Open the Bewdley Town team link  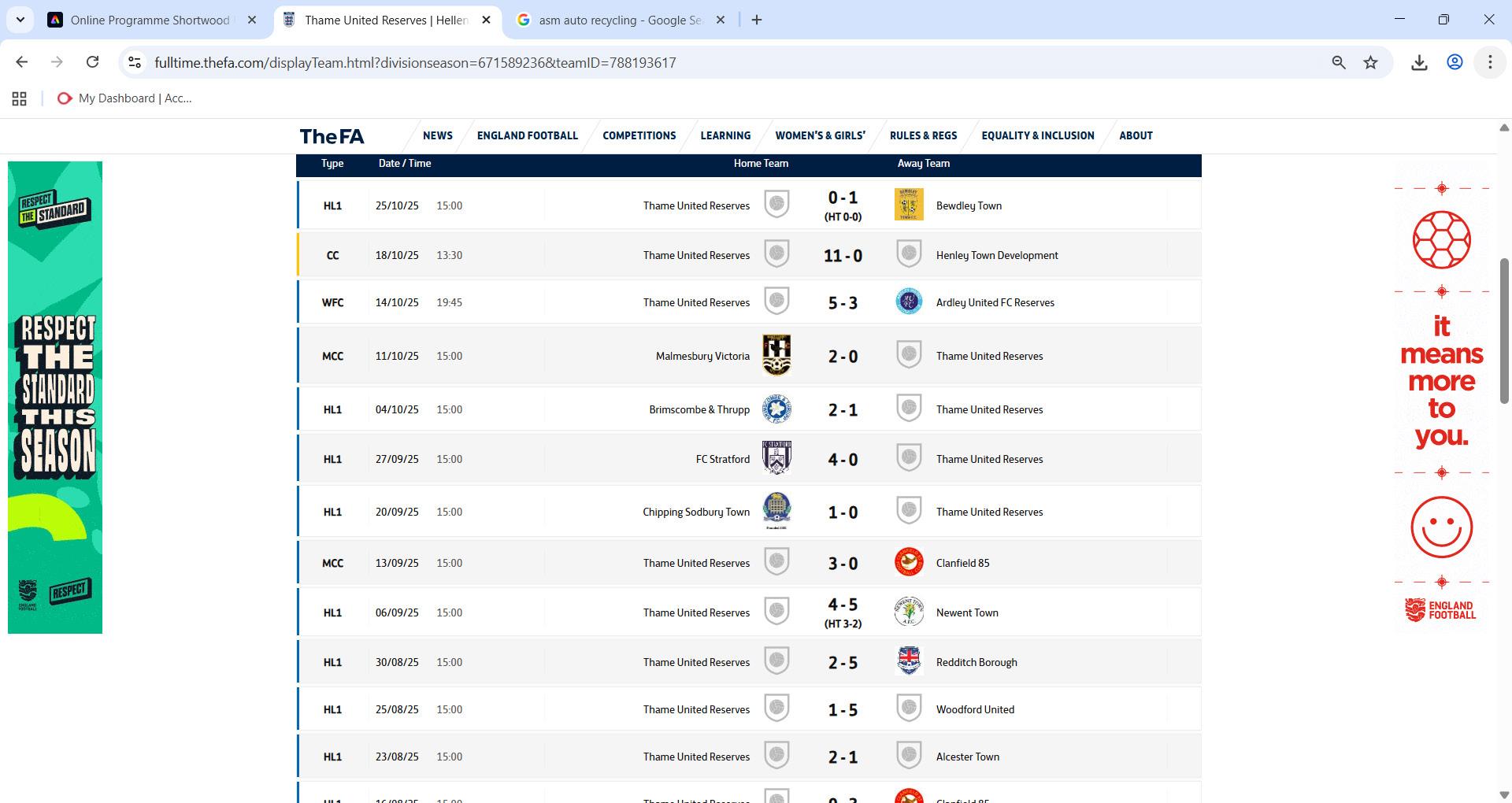969,205
